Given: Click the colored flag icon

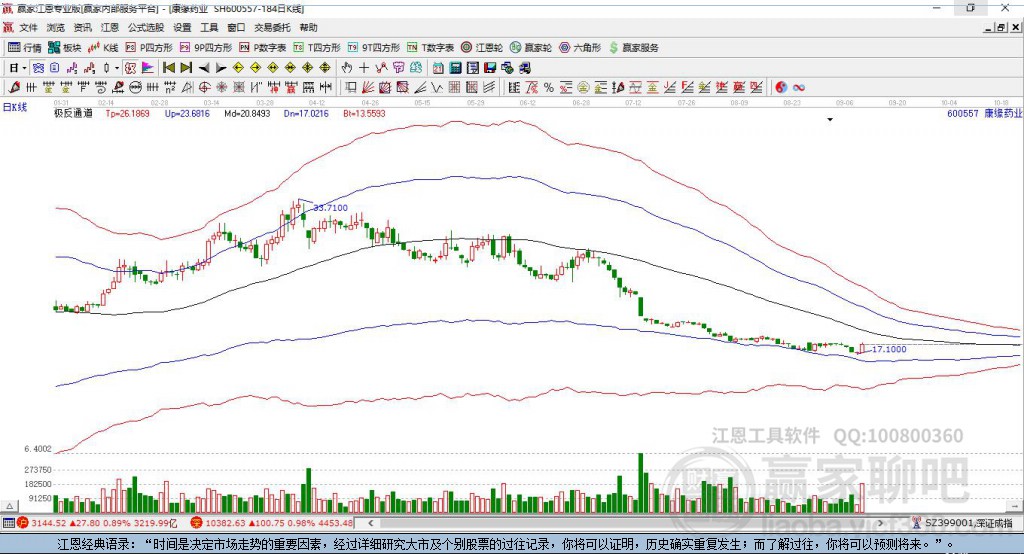Looking at the screenshot, I should coord(148,68).
